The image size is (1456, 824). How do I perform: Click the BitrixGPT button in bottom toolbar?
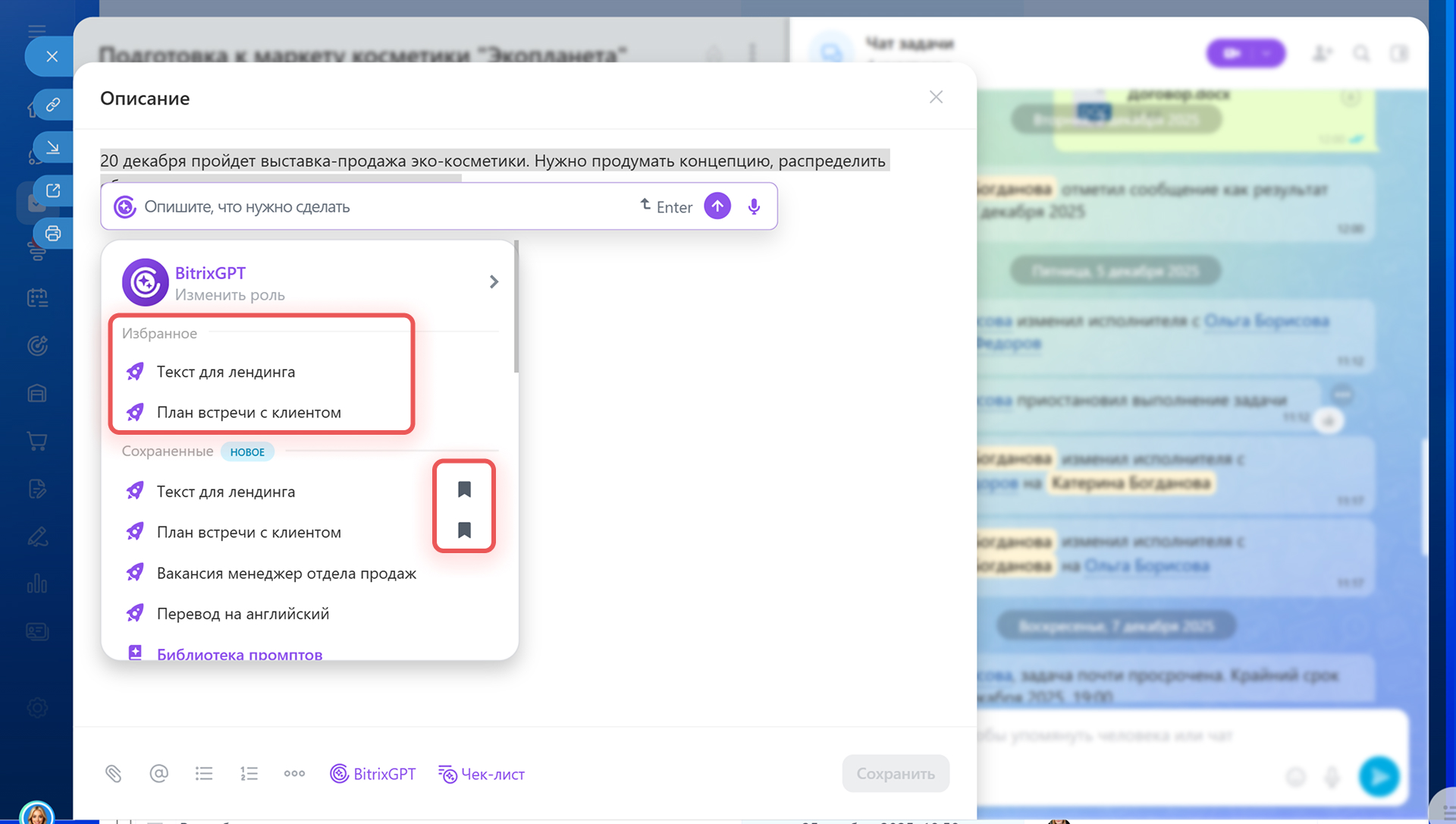[x=373, y=774]
